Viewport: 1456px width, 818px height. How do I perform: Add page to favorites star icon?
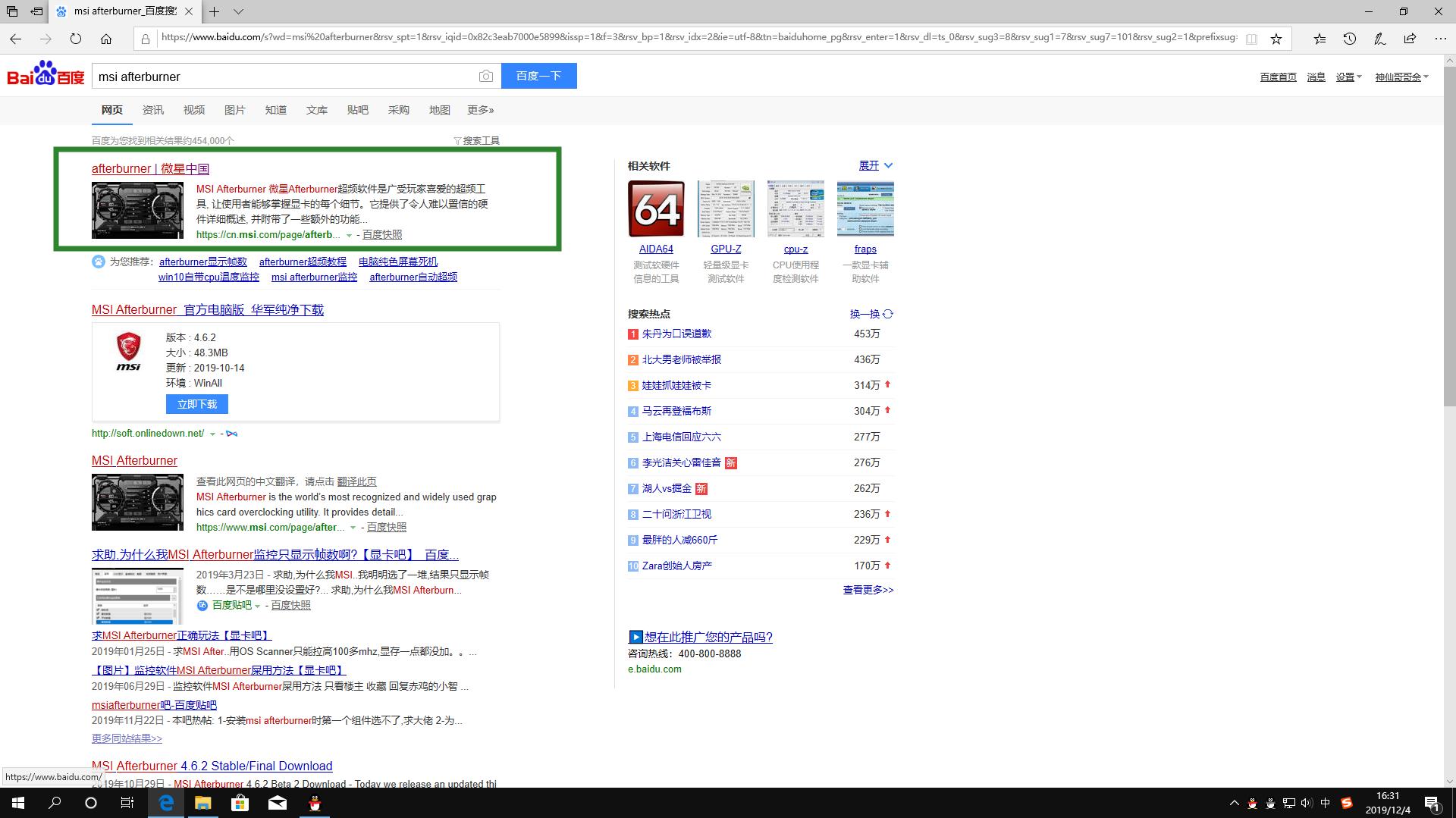[x=1276, y=39]
